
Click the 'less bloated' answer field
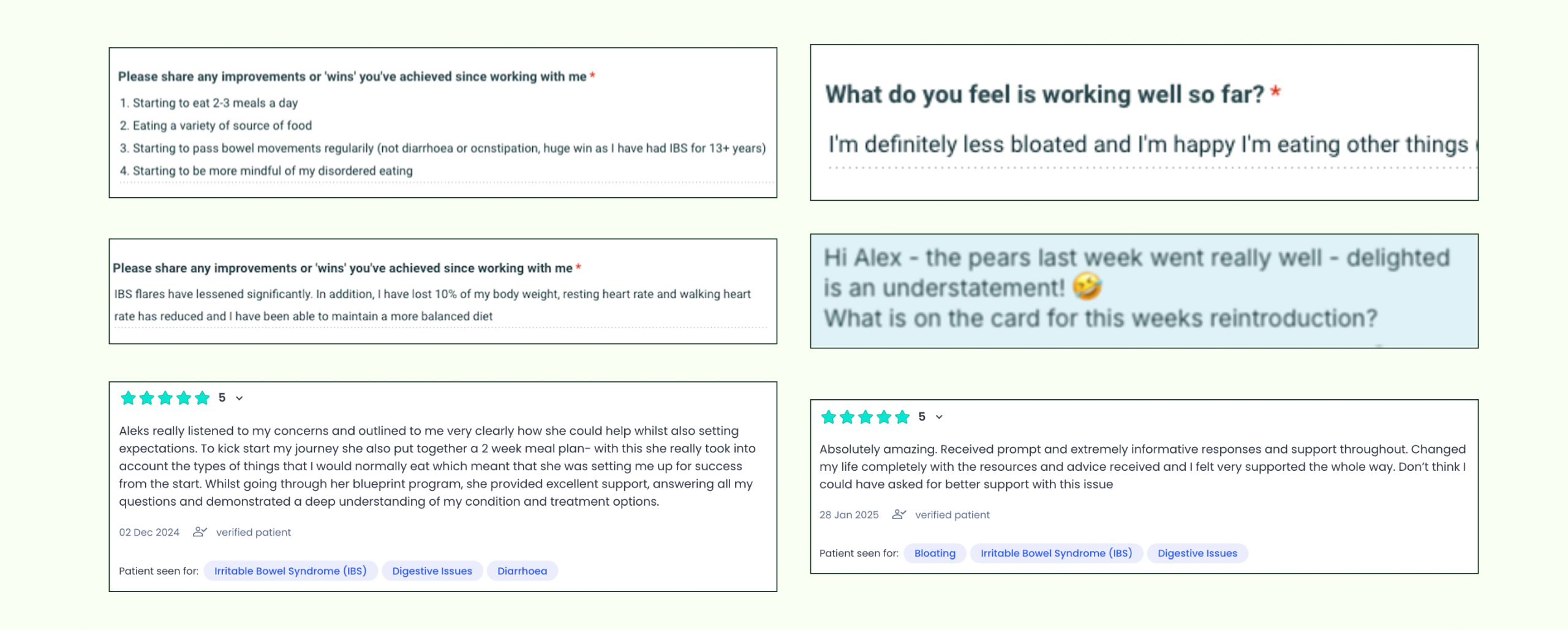[1151, 147]
